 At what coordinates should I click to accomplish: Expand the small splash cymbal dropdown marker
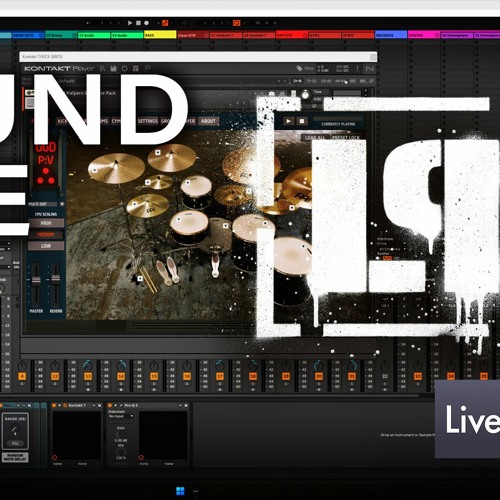coord(148,182)
